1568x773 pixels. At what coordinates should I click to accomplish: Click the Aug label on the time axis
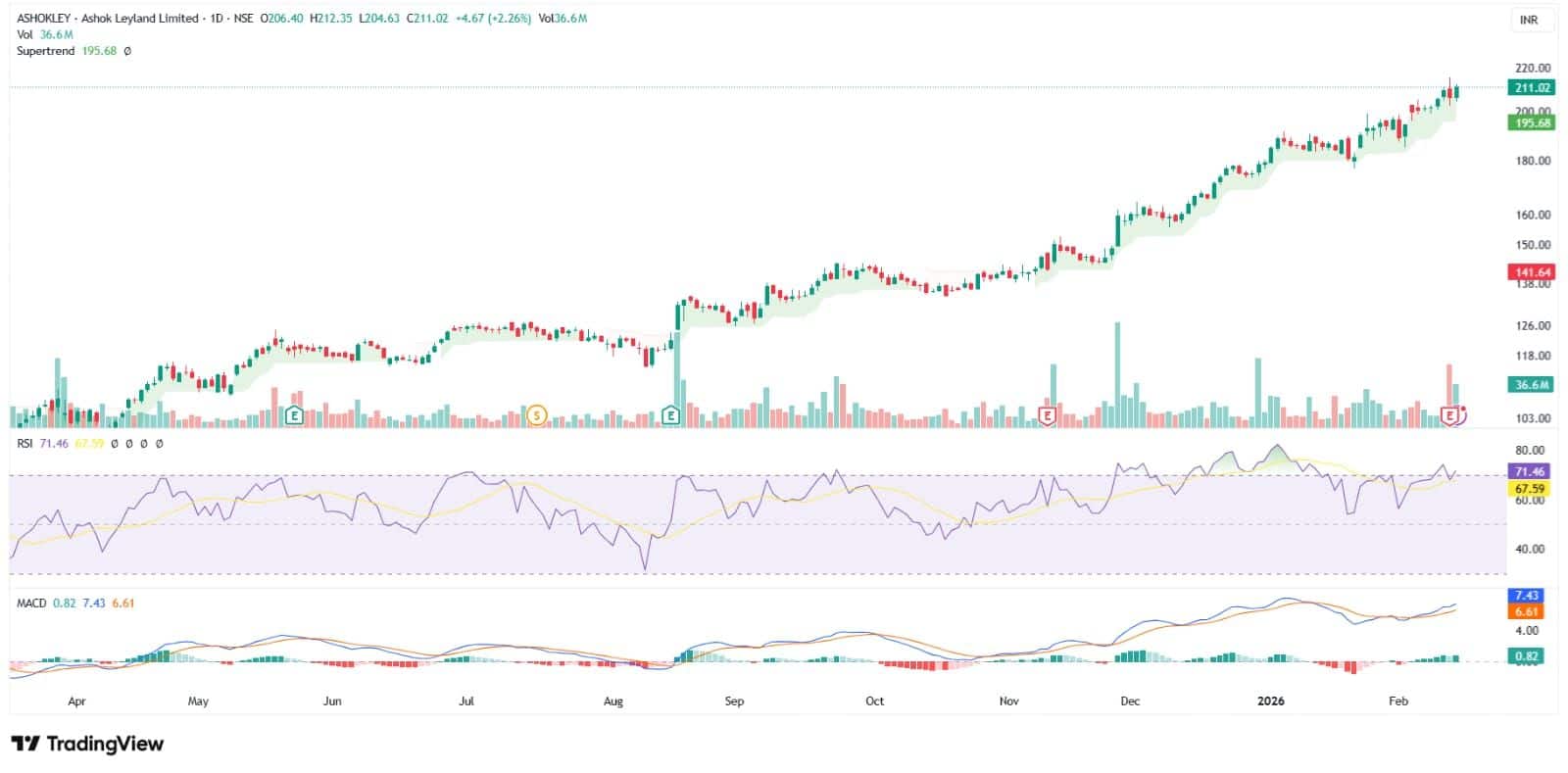(613, 701)
